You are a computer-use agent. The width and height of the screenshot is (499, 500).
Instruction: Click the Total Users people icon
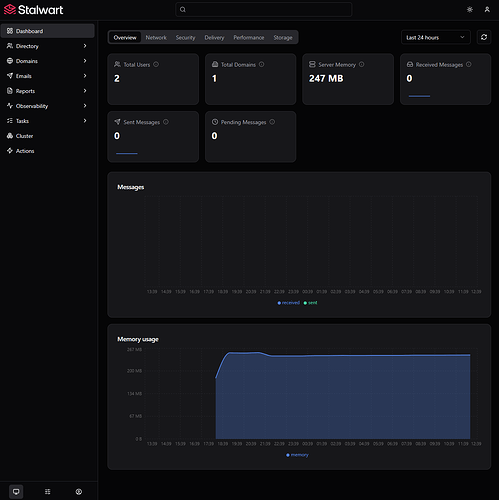click(x=117, y=64)
